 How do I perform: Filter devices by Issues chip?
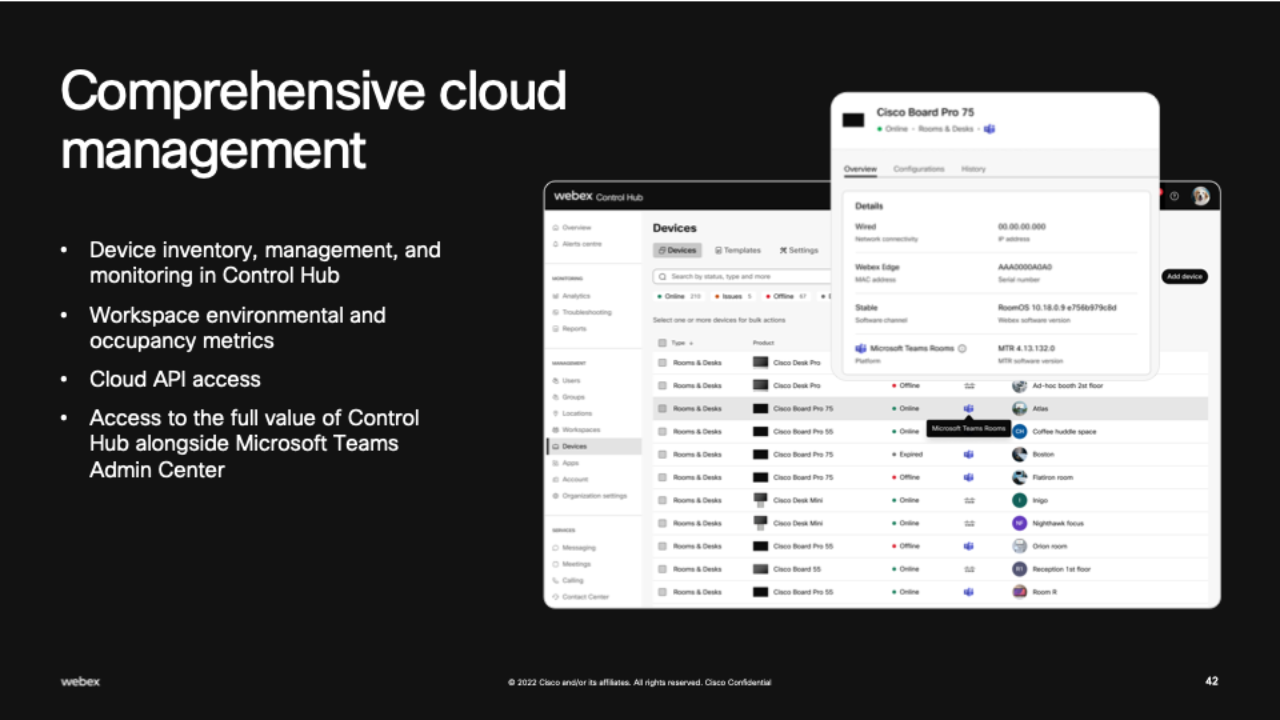(734, 296)
